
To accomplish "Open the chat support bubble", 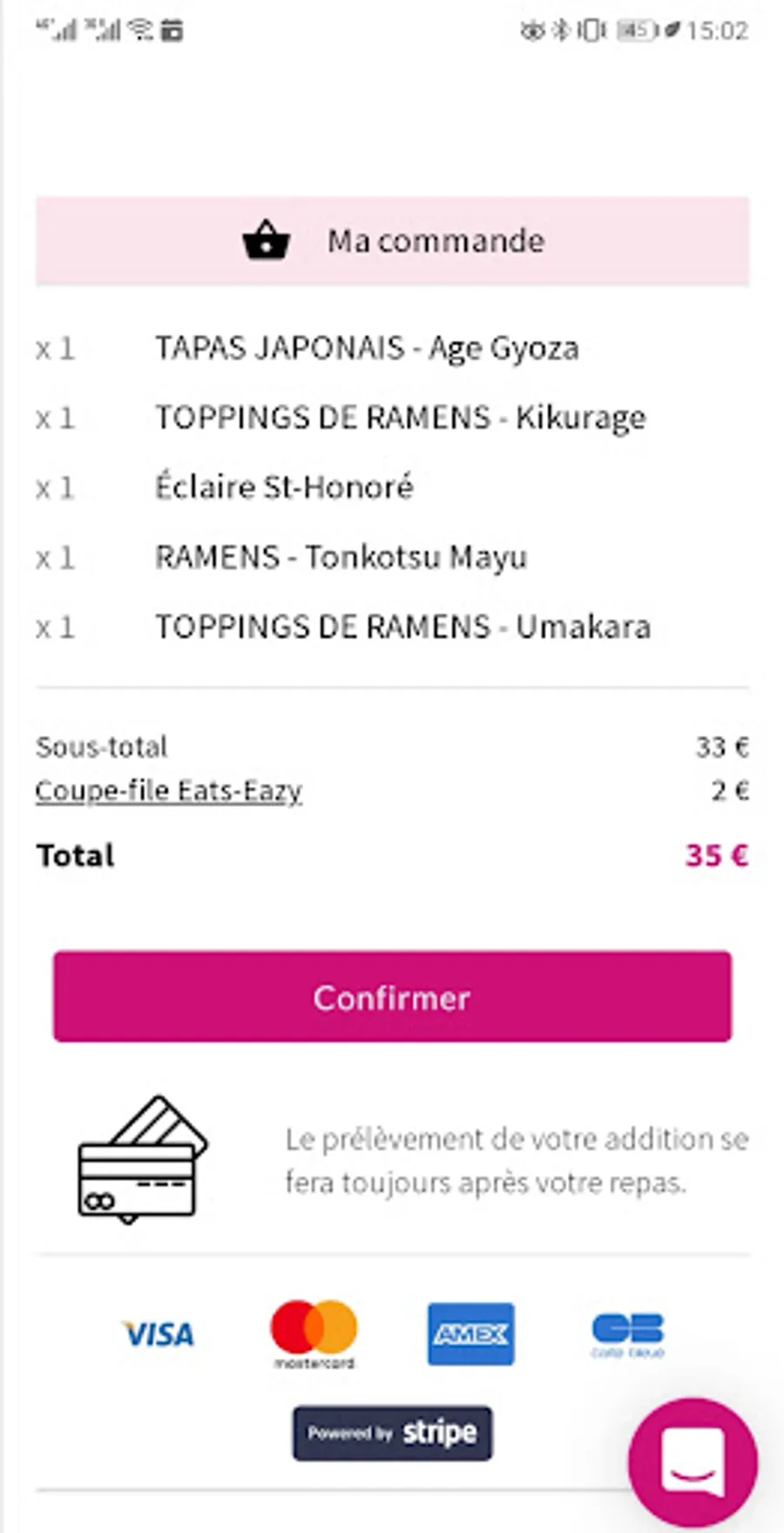I will [693, 1462].
